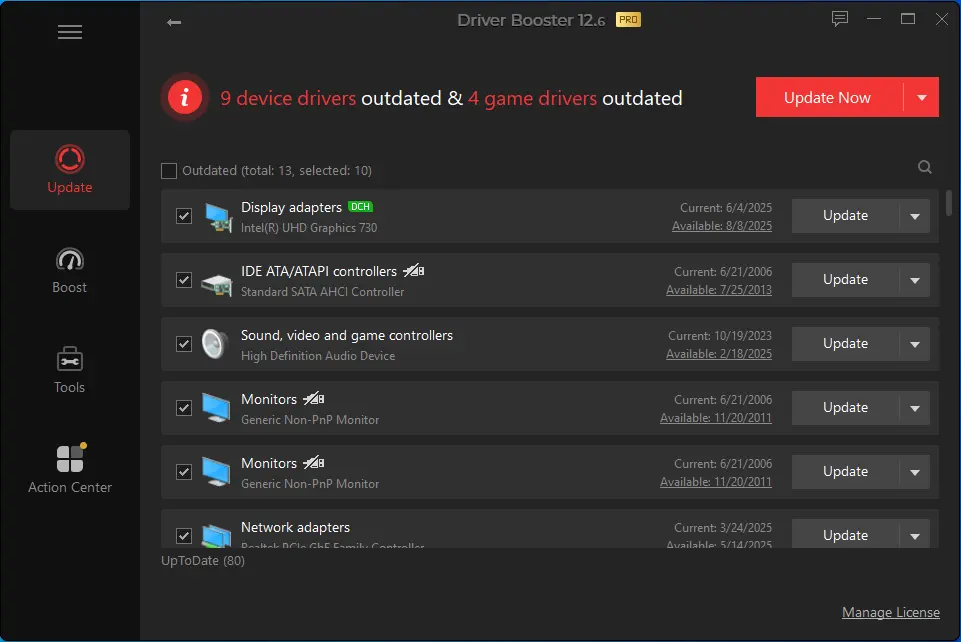Open the dropdown beside IDE ATA/ATAPI Update
The height and width of the screenshot is (642, 961).
[x=915, y=280]
